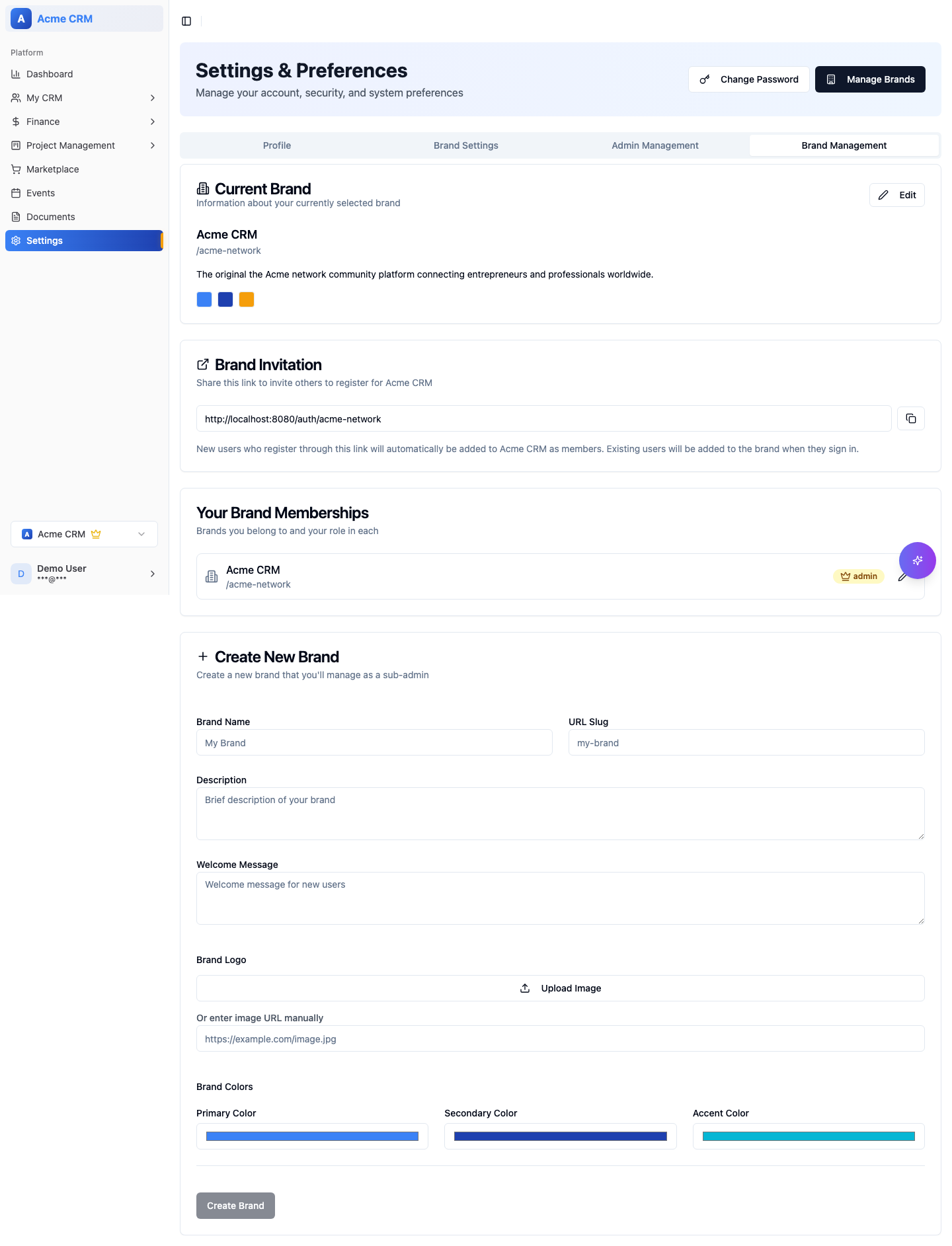Click the Documents file icon
Viewport: 952px width, 1246px height.
tap(16, 217)
